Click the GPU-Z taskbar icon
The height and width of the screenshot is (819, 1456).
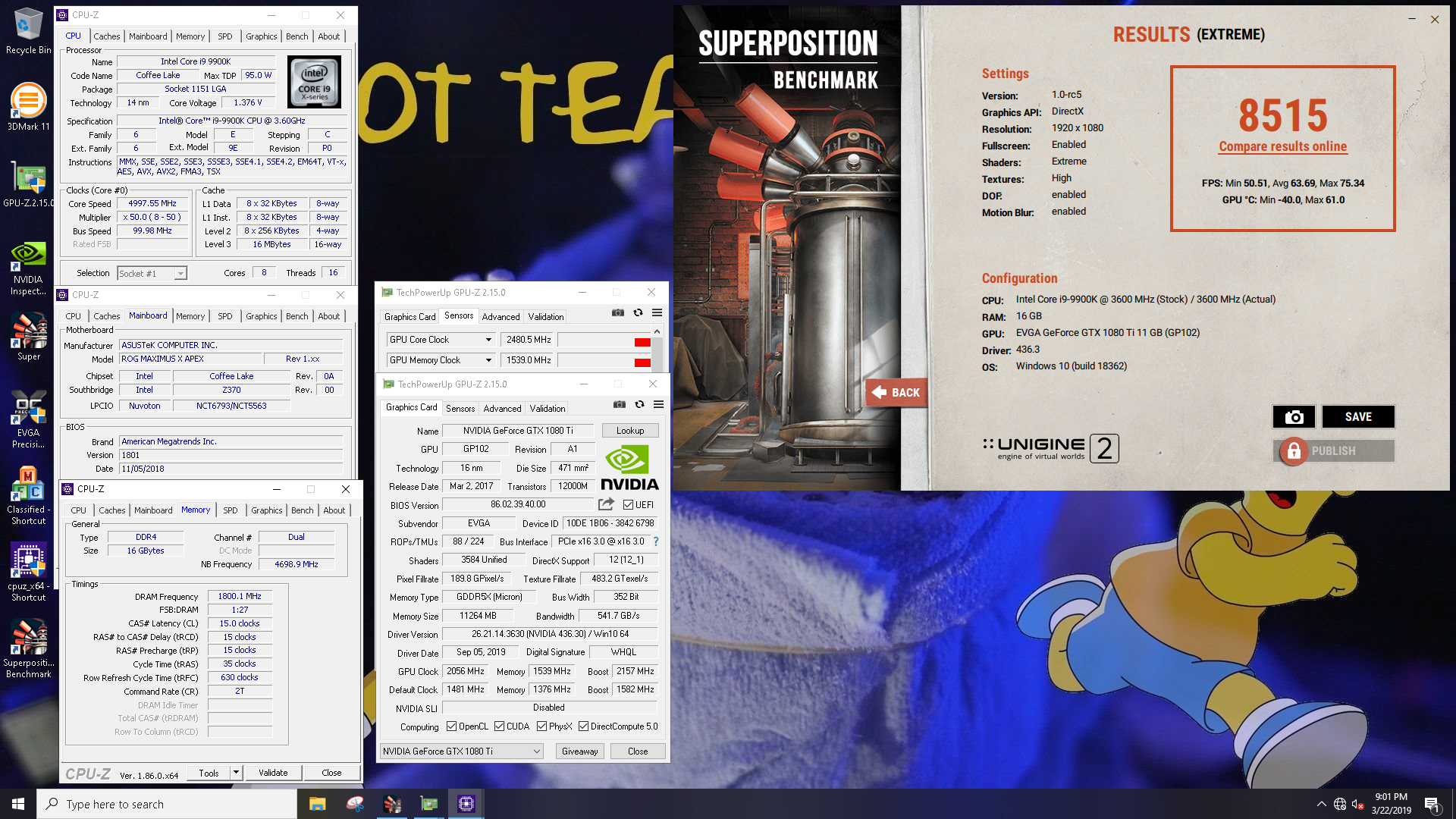[x=429, y=804]
